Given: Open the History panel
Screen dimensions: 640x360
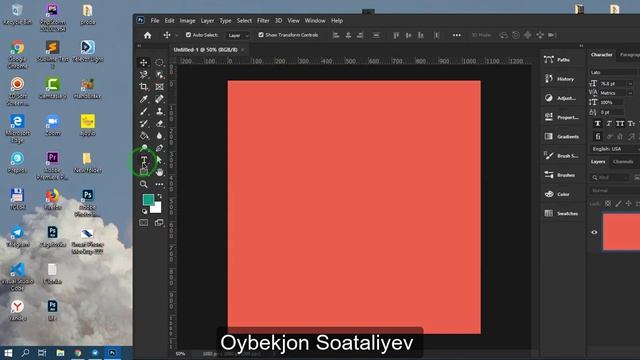Looking at the screenshot, I should (562, 79).
